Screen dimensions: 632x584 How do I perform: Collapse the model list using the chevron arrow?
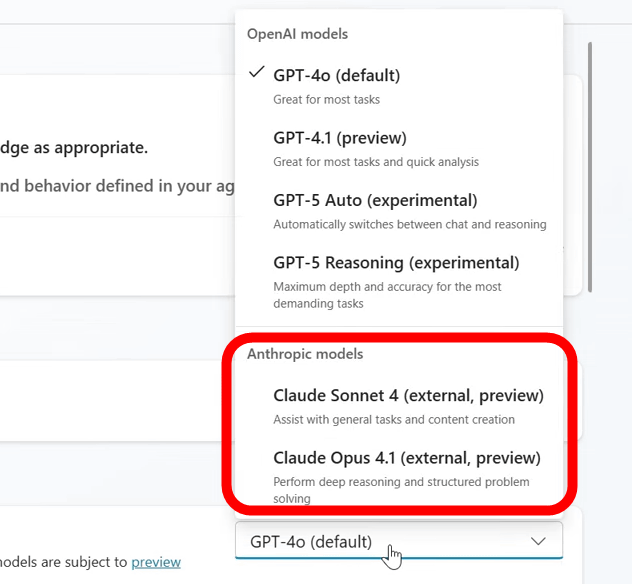(x=538, y=541)
